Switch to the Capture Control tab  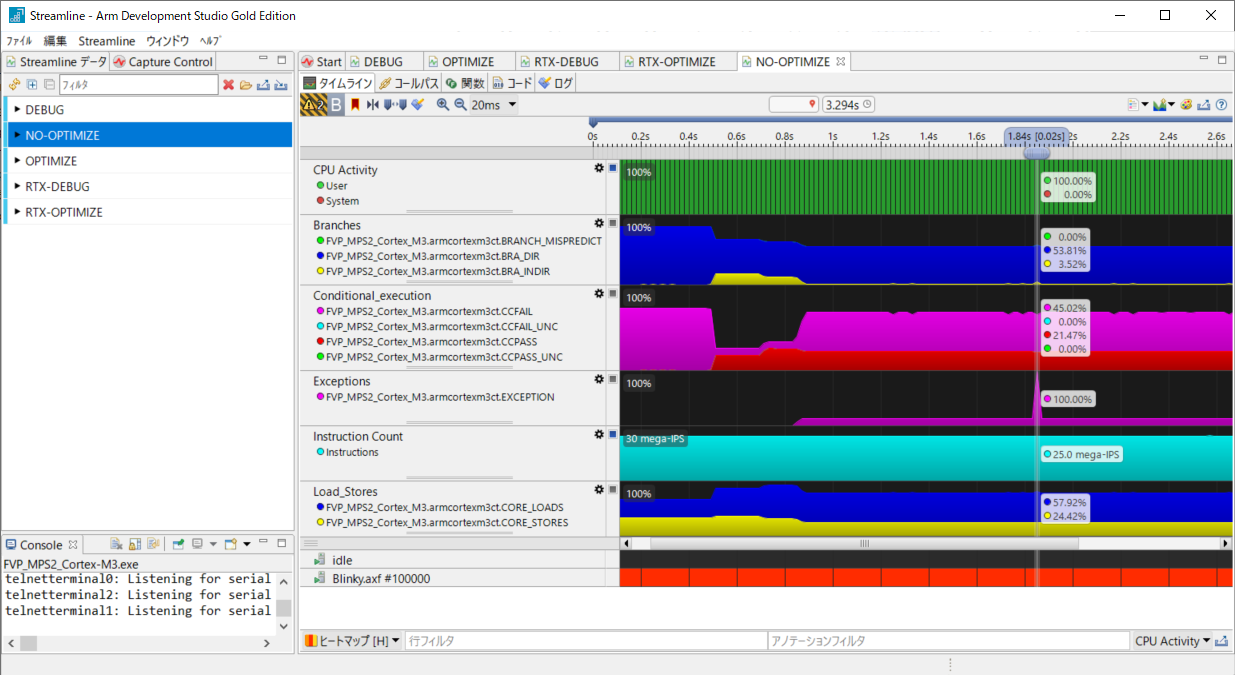point(163,61)
